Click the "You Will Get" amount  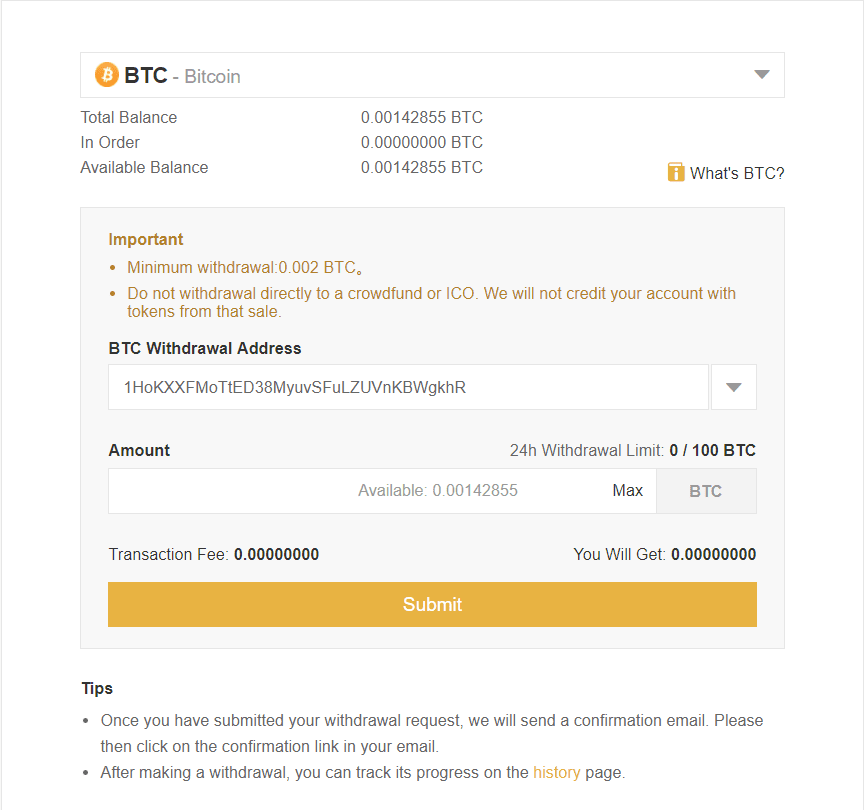pos(716,554)
